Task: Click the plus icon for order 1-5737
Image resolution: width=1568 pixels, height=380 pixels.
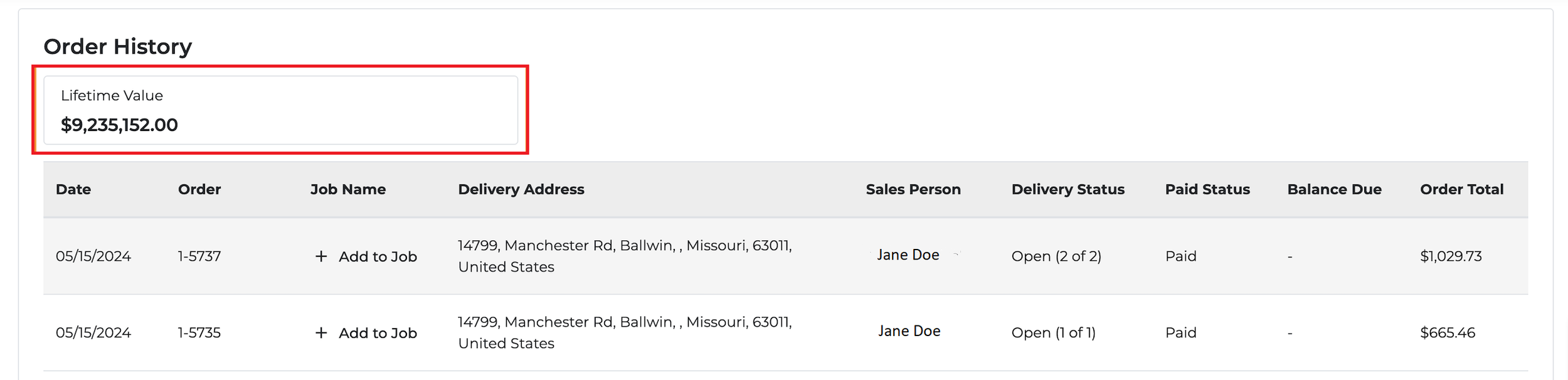Action: [321, 256]
